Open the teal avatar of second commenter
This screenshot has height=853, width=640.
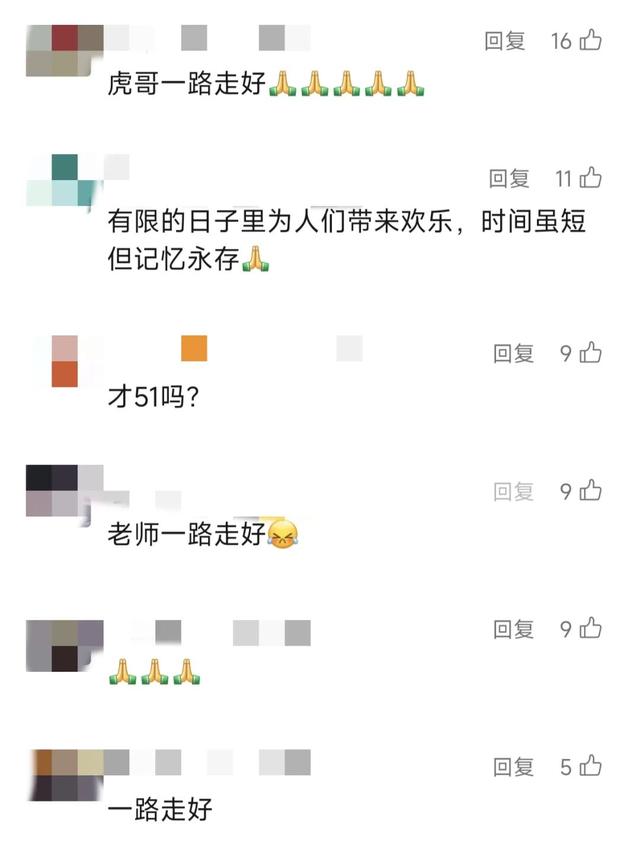[x=65, y=180]
